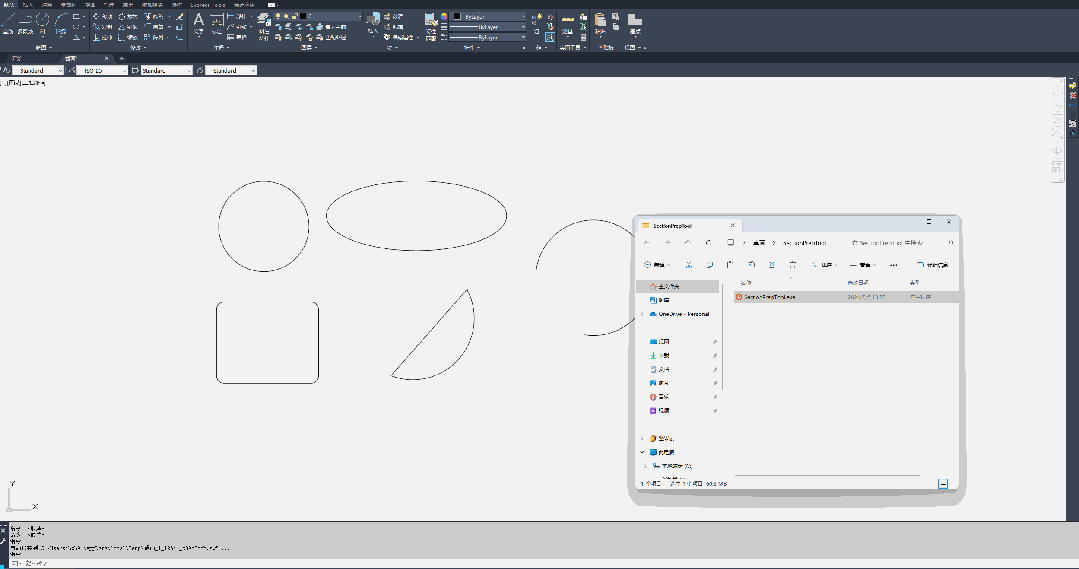Click the Insert block icon
Screen dimensions: 1079x569
(x=373, y=22)
